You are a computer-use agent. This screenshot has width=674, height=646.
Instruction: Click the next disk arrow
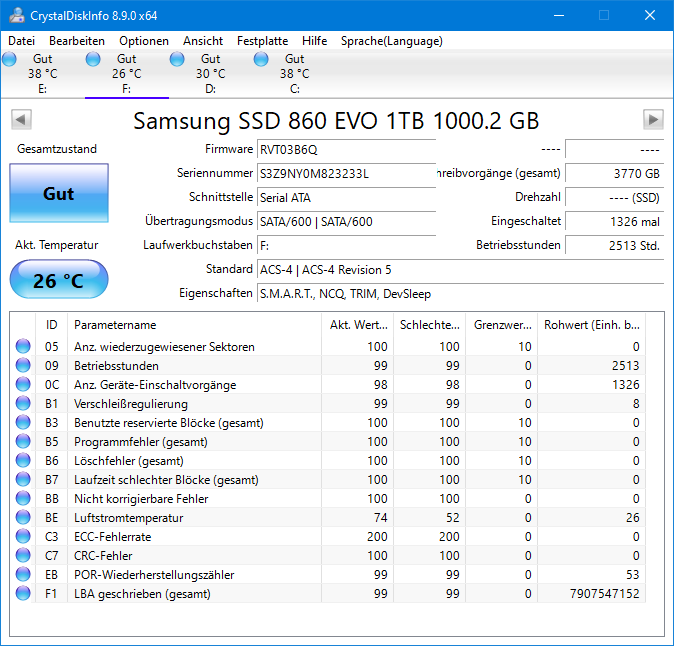tap(653, 119)
